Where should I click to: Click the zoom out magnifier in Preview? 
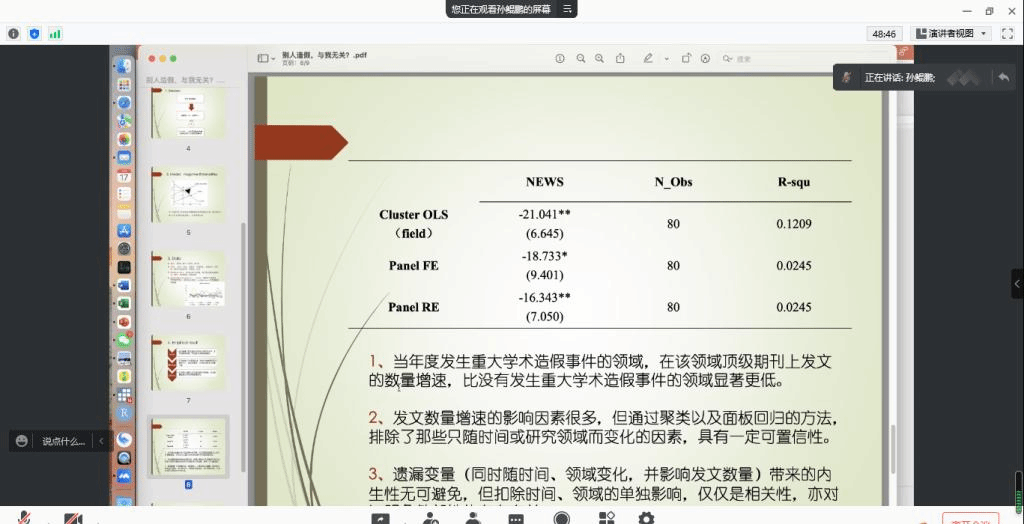click(581, 59)
